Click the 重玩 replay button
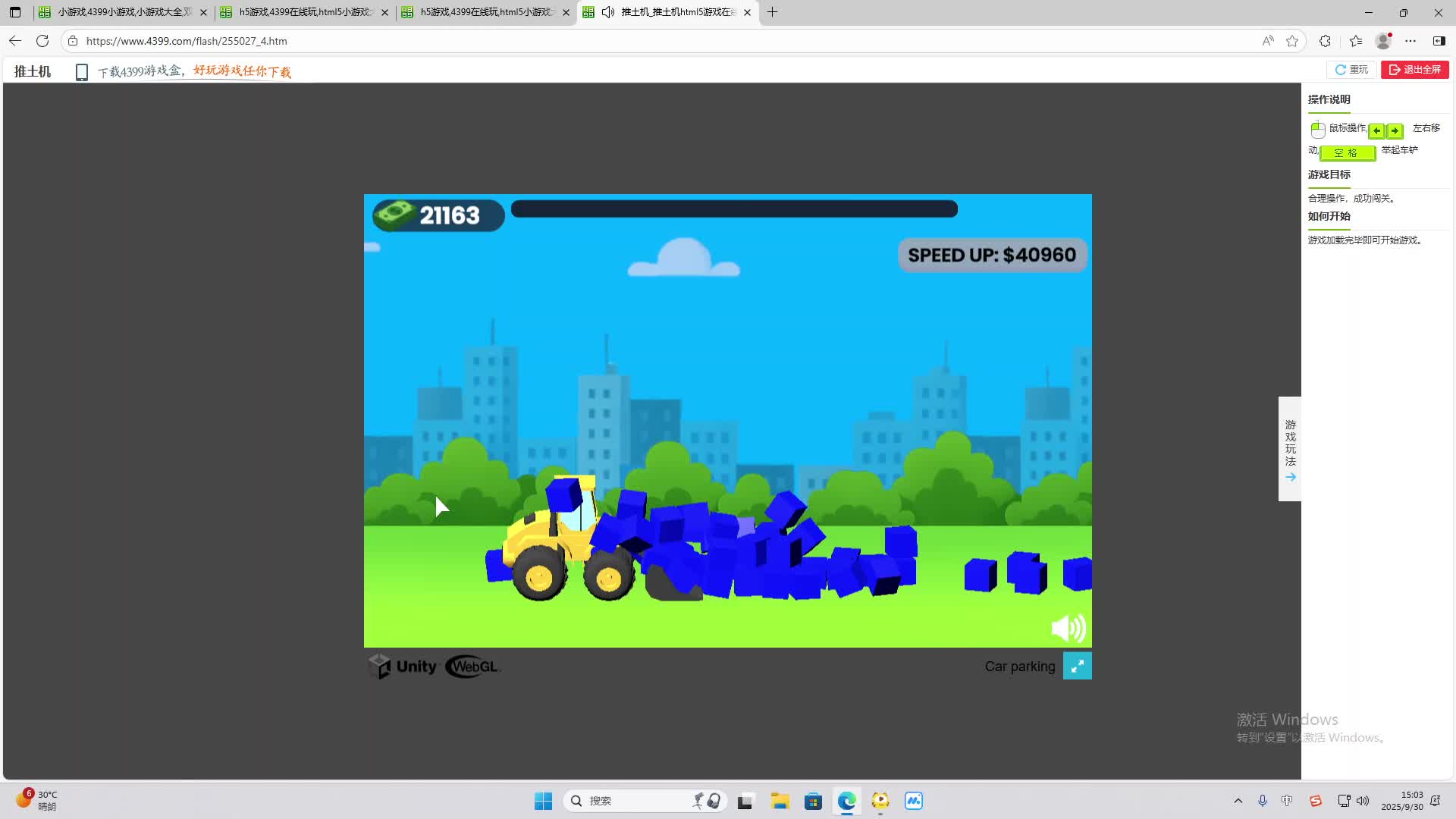1456x819 pixels. (1351, 70)
